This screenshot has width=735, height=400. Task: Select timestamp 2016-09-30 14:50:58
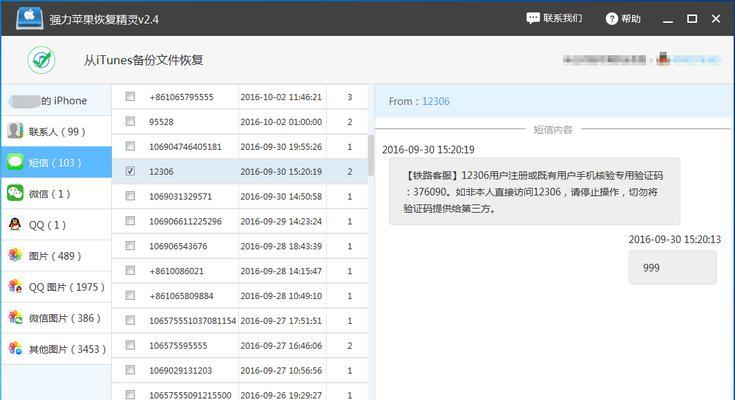(281, 196)
